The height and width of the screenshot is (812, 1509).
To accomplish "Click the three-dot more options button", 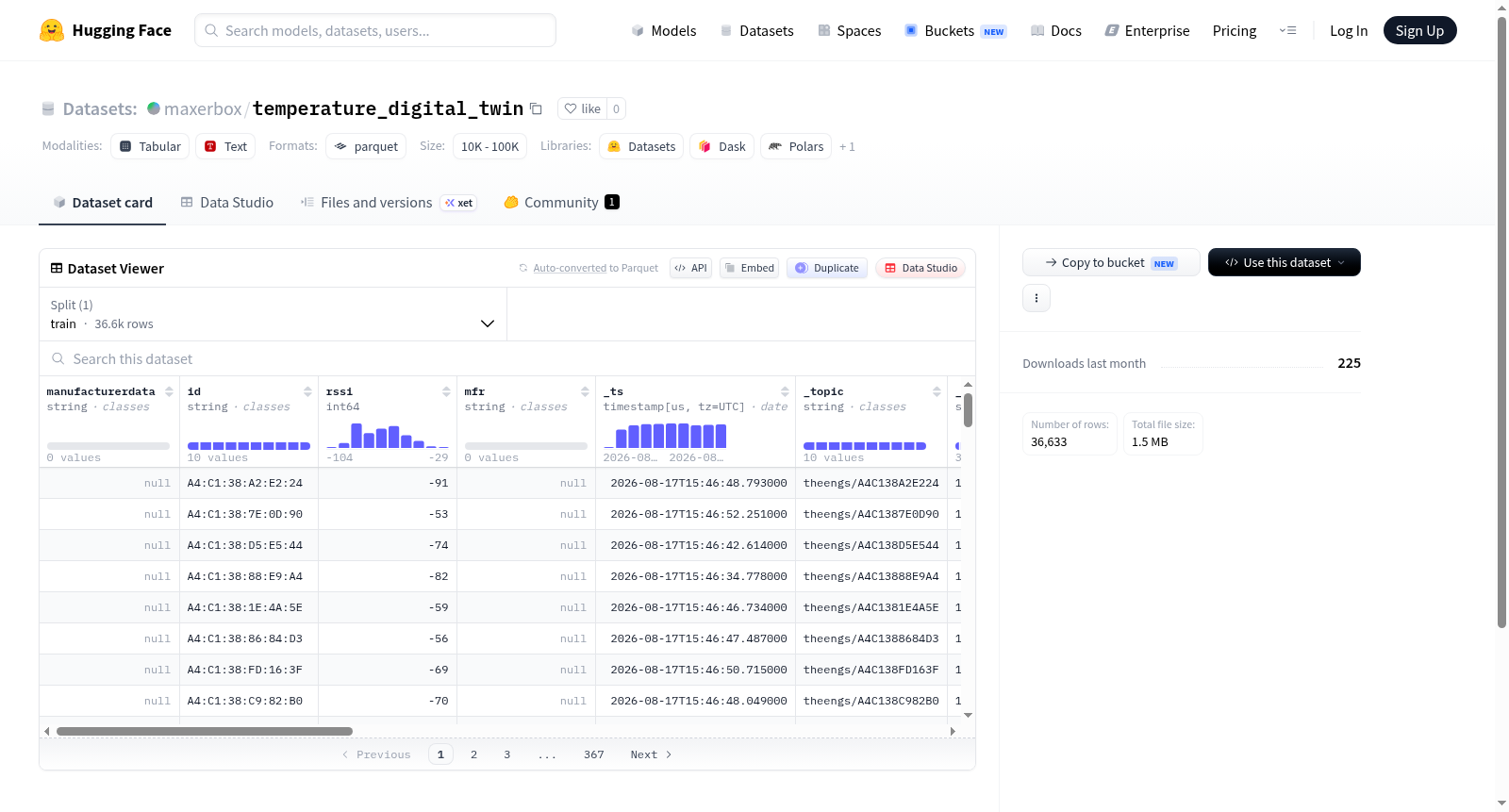I will [x=1036, y=298].
